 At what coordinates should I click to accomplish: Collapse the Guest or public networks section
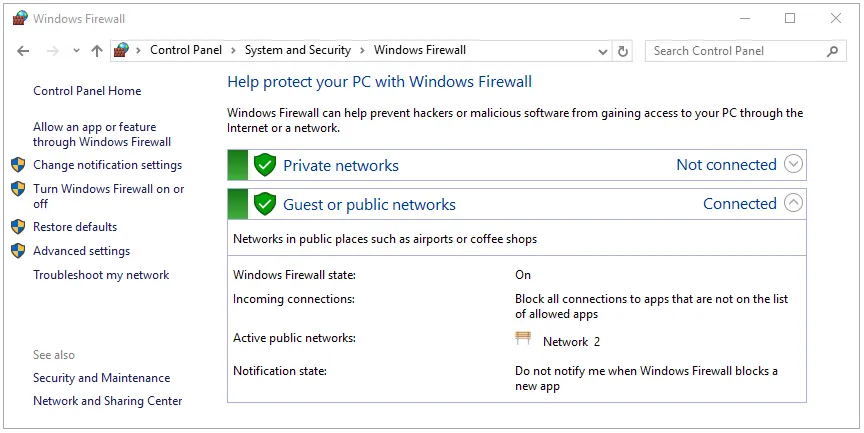click(x=794, y=204)
